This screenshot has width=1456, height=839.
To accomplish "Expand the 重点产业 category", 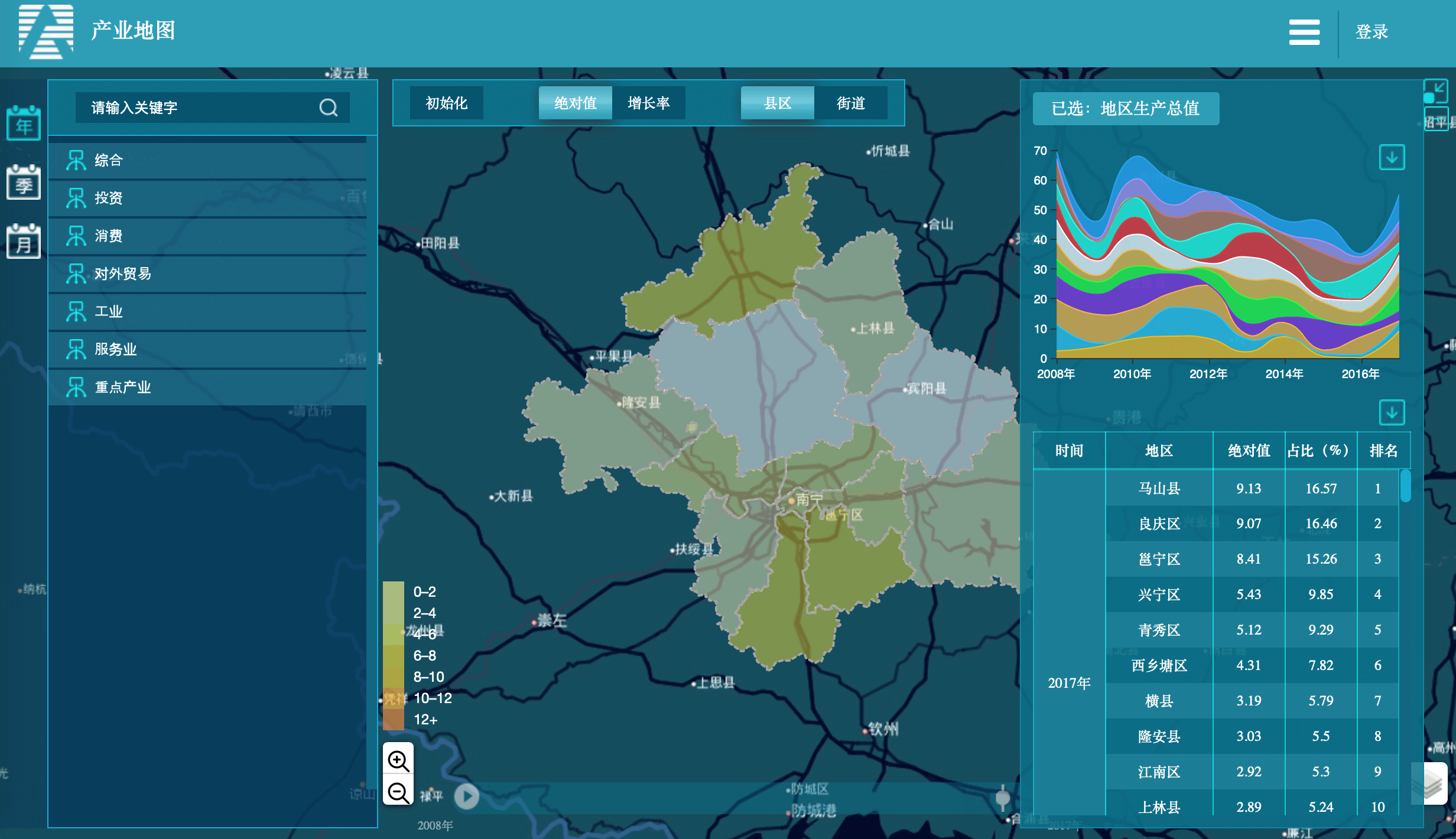I will click(207, 387).
